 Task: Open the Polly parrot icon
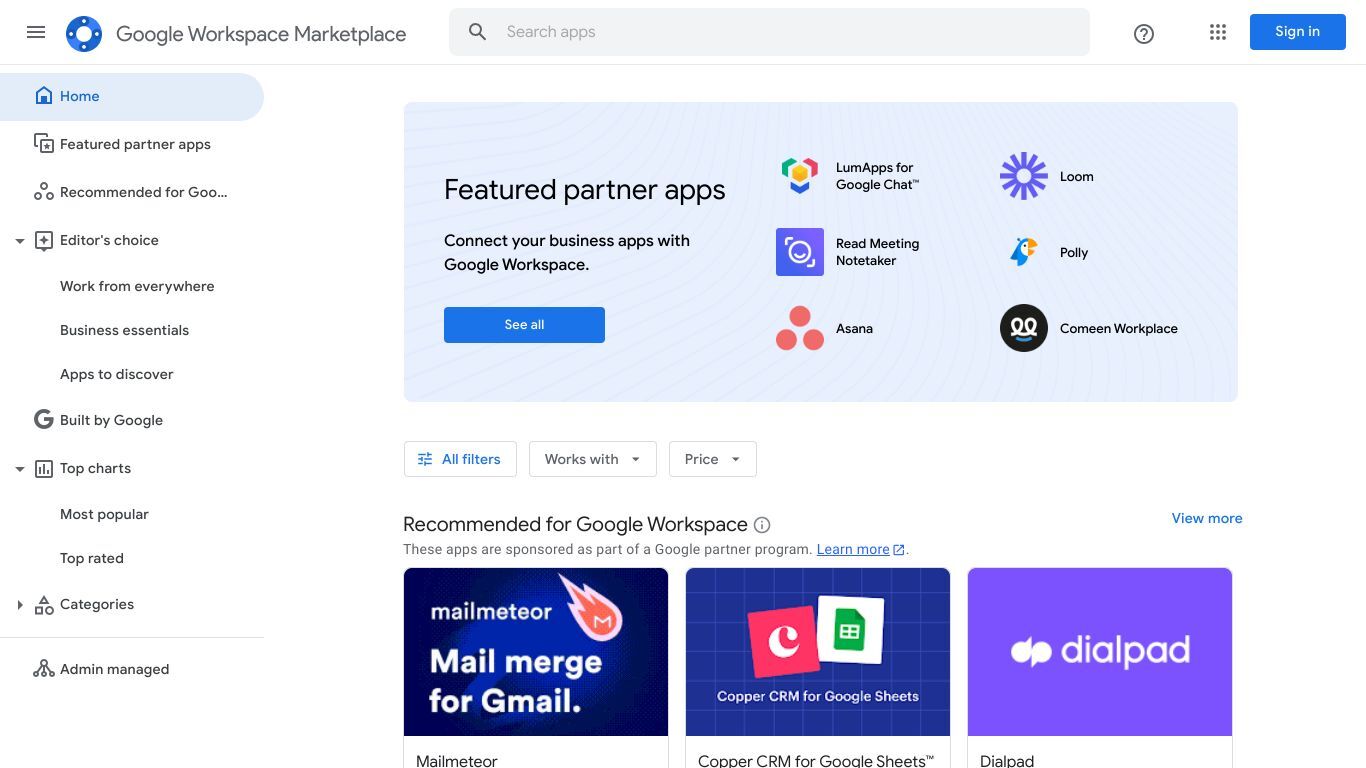[1024, 252]
